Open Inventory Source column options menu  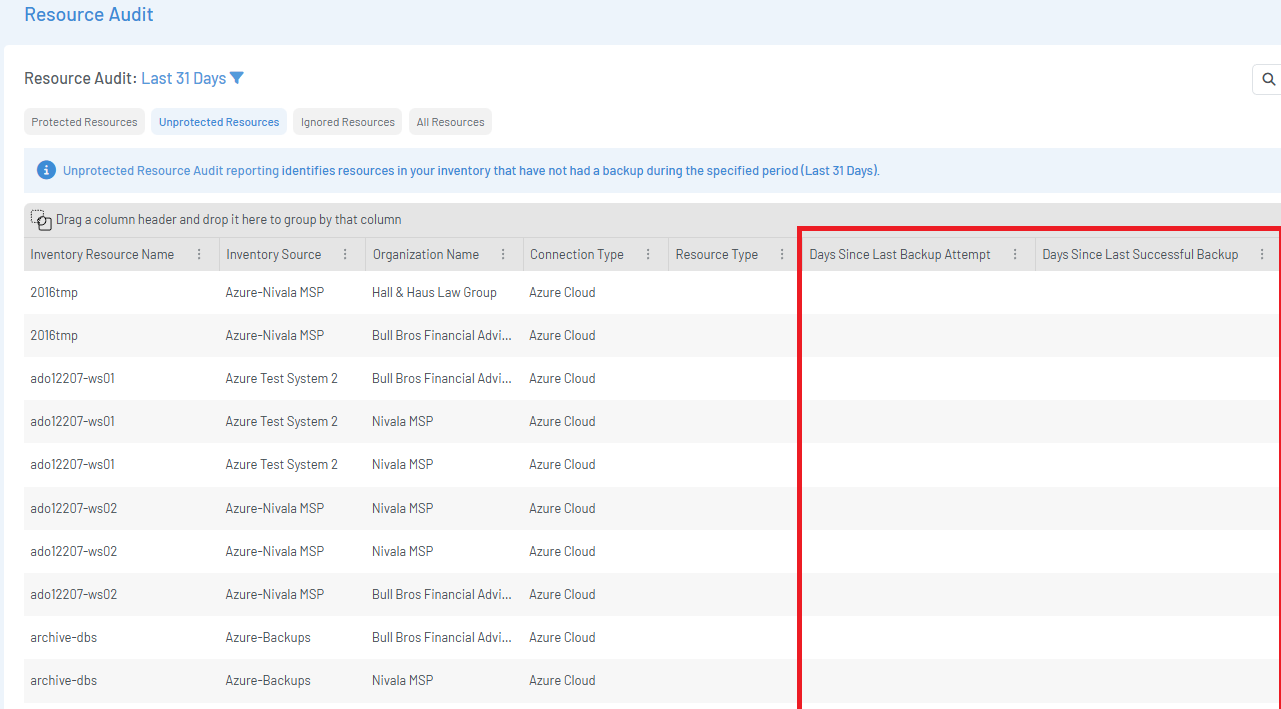(x=345, y=255)
